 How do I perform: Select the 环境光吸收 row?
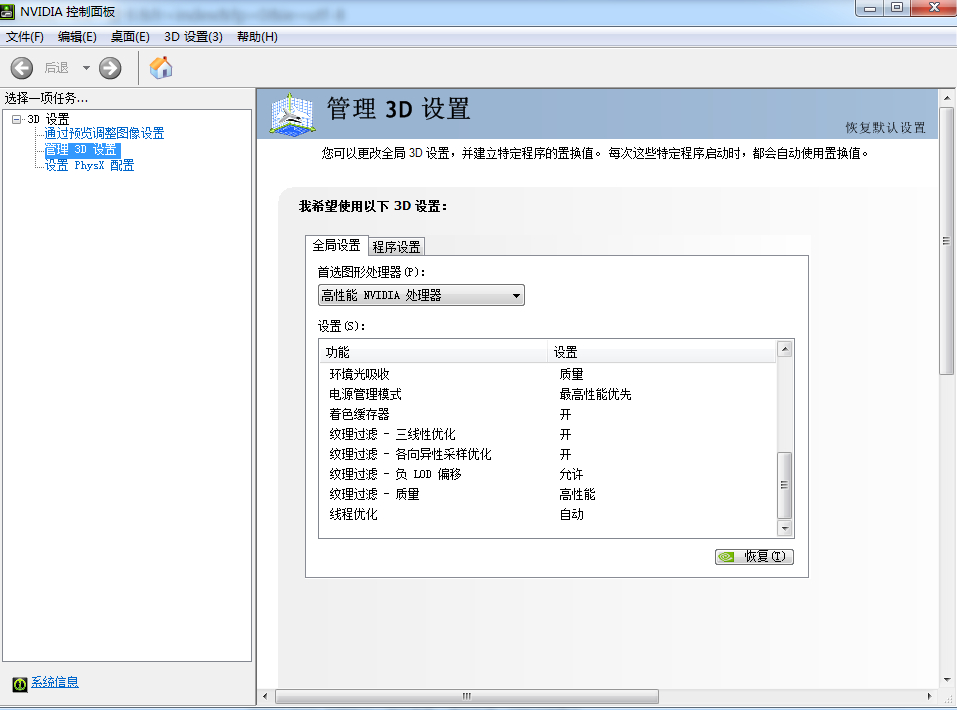547,374
